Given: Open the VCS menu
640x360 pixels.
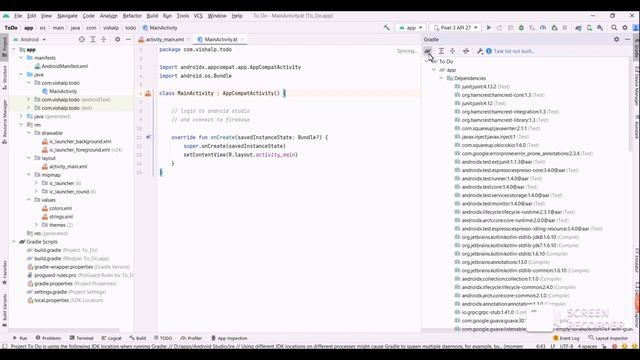Looking at the screenshot, I should click(198, 16).
